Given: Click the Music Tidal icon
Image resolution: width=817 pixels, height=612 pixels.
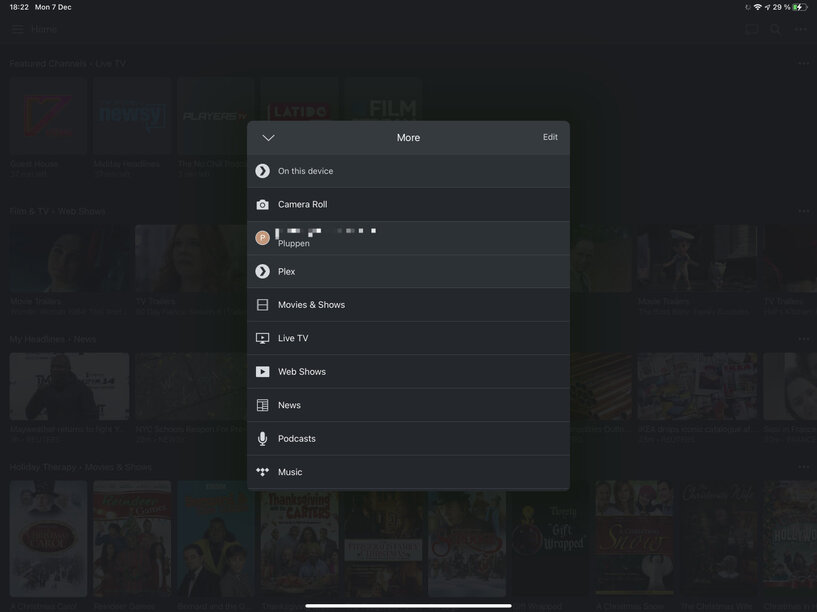Looking at the screenshot, I should pos(263,472).
